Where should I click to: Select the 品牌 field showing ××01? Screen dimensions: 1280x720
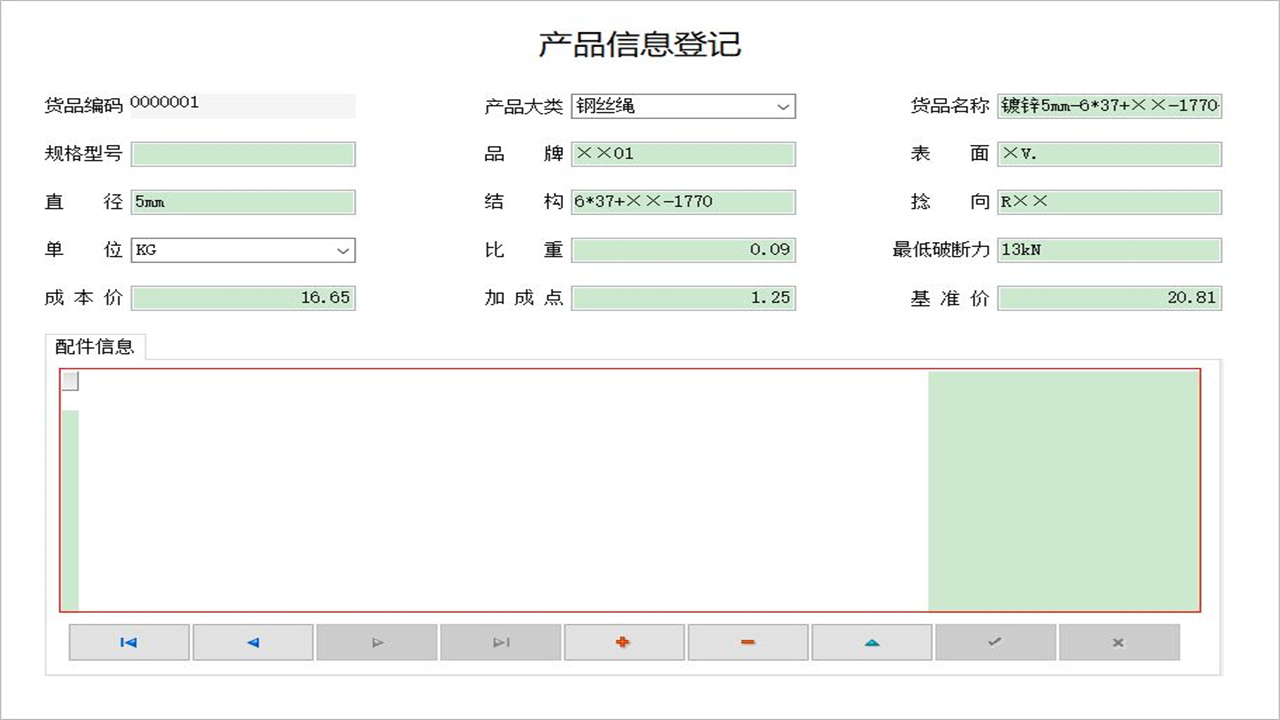pyautogui.click(x=683, y=154)
